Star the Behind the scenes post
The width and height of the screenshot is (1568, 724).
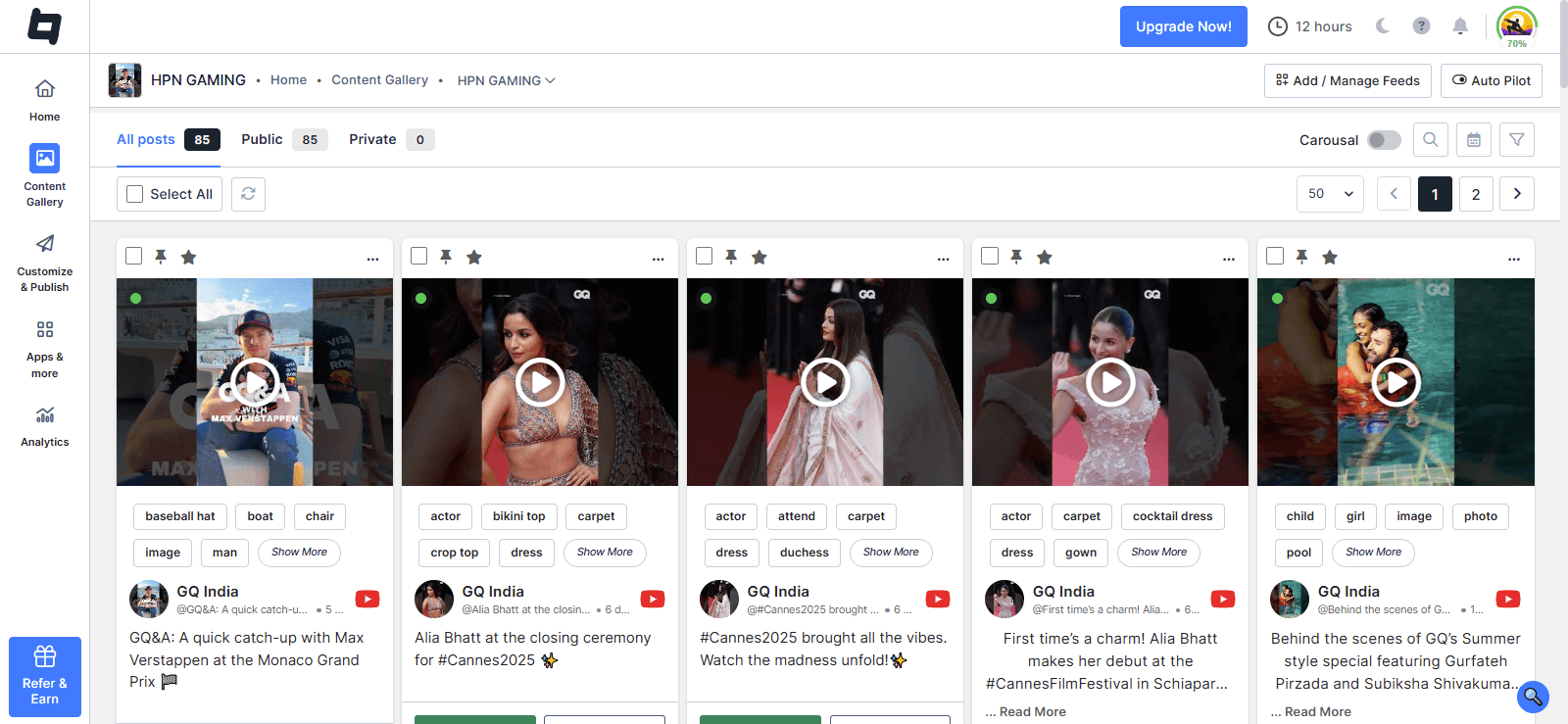click(1330, 257)
